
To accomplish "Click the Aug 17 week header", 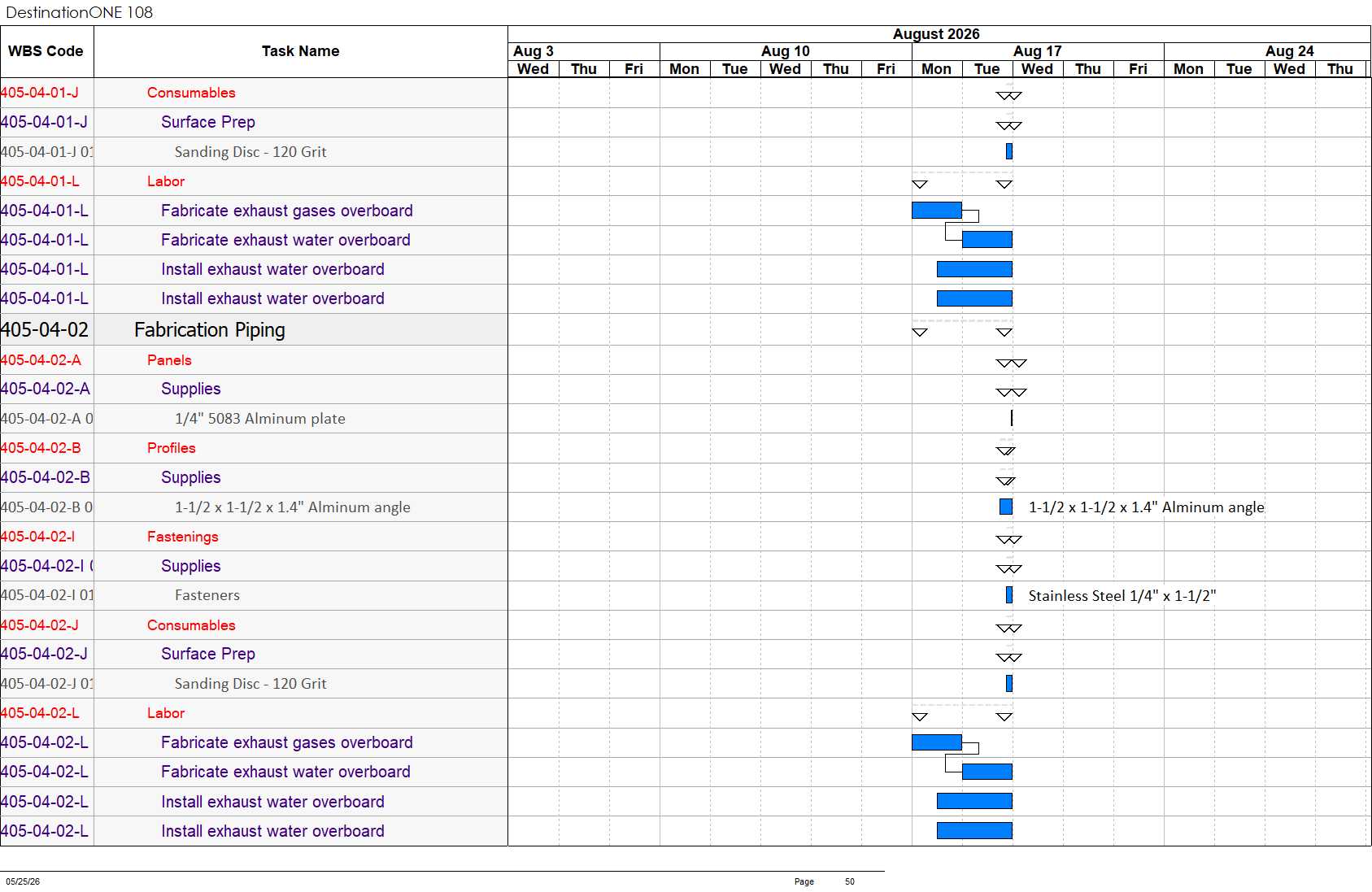I will pyautogui.click(x=1038, y=51).
